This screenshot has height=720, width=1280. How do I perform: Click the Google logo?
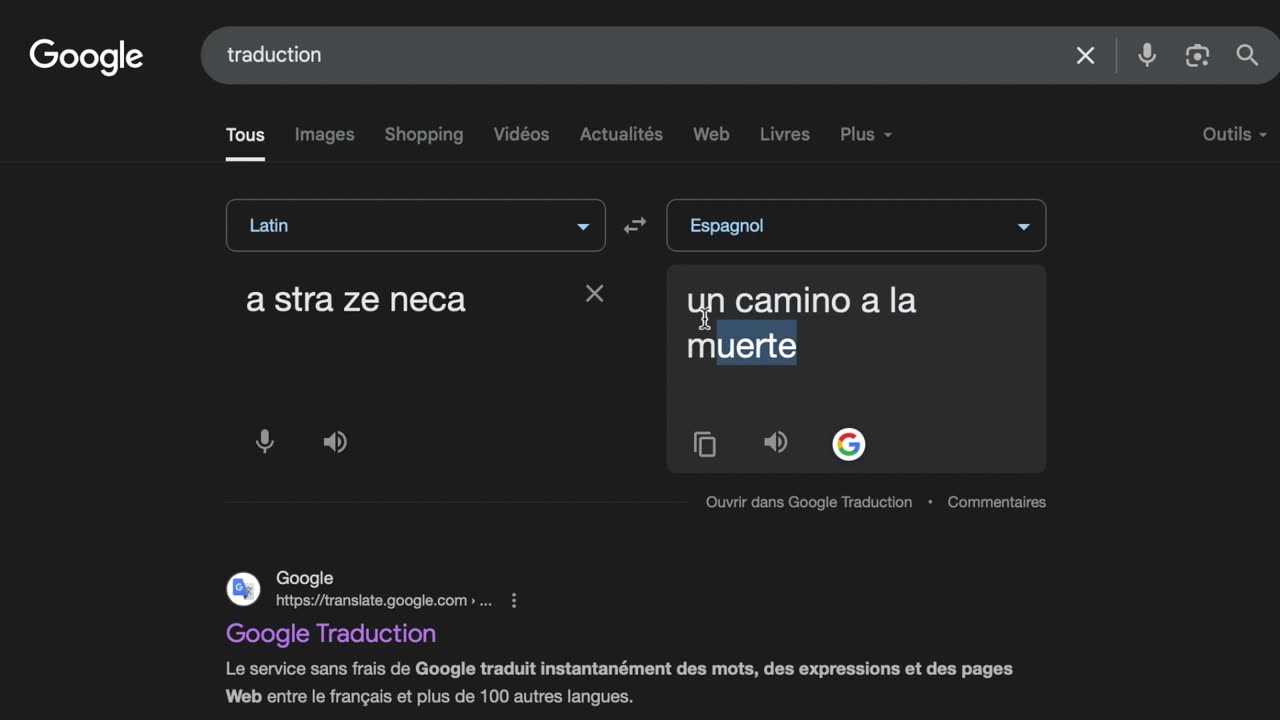[86, 57]
